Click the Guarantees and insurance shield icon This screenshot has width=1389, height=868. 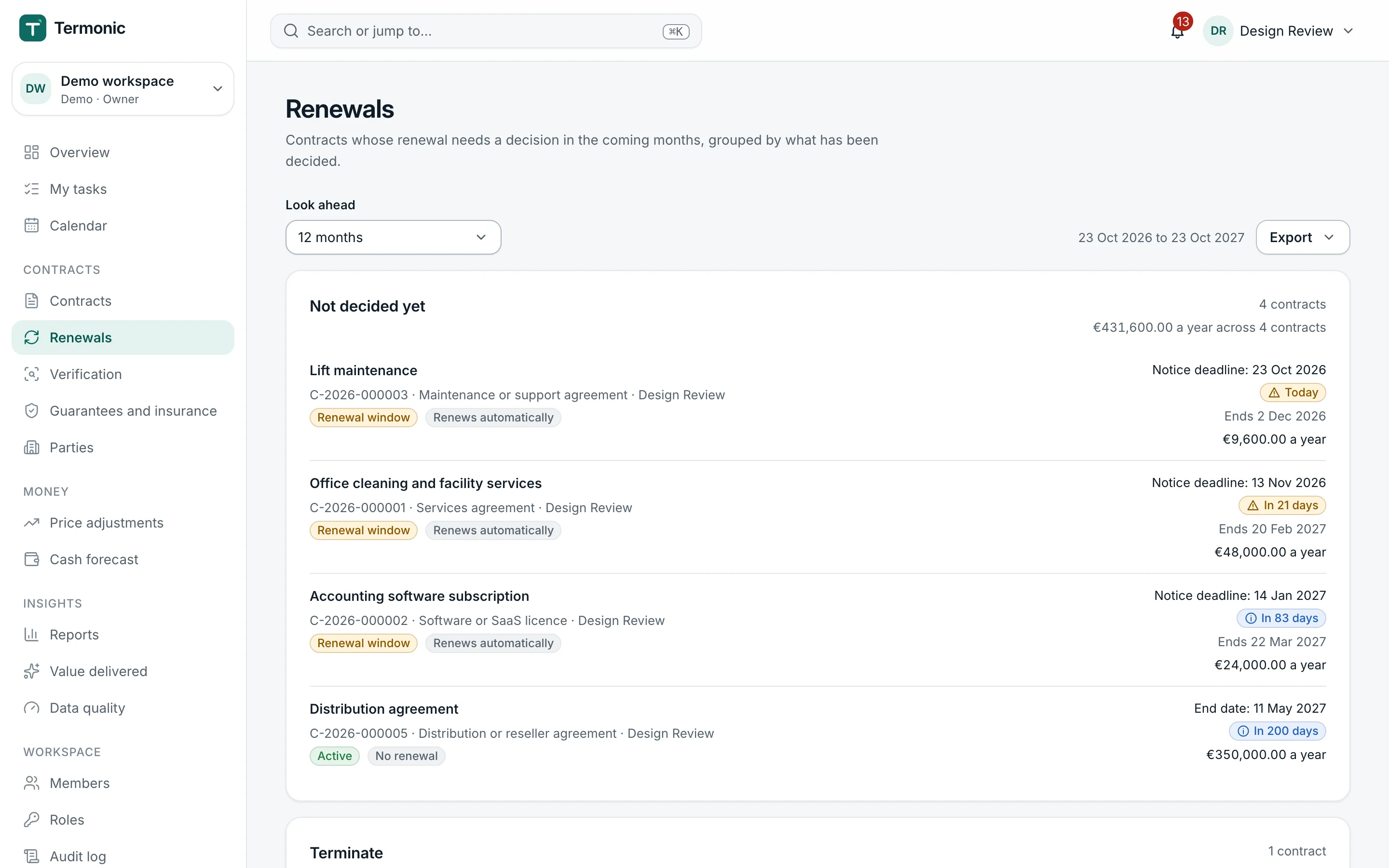tap(31, 411)
